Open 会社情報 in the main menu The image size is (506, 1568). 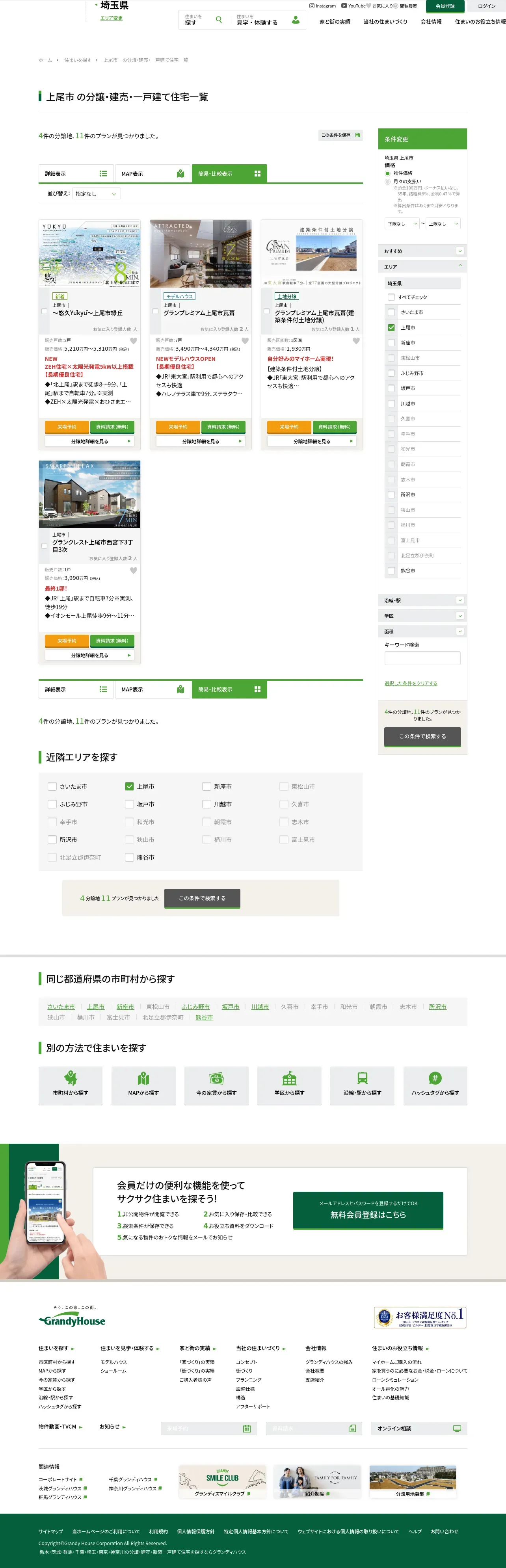tap(431, 21)
